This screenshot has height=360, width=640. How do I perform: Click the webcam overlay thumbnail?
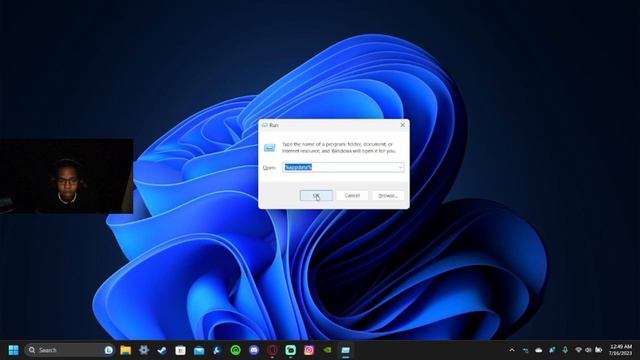66,176
